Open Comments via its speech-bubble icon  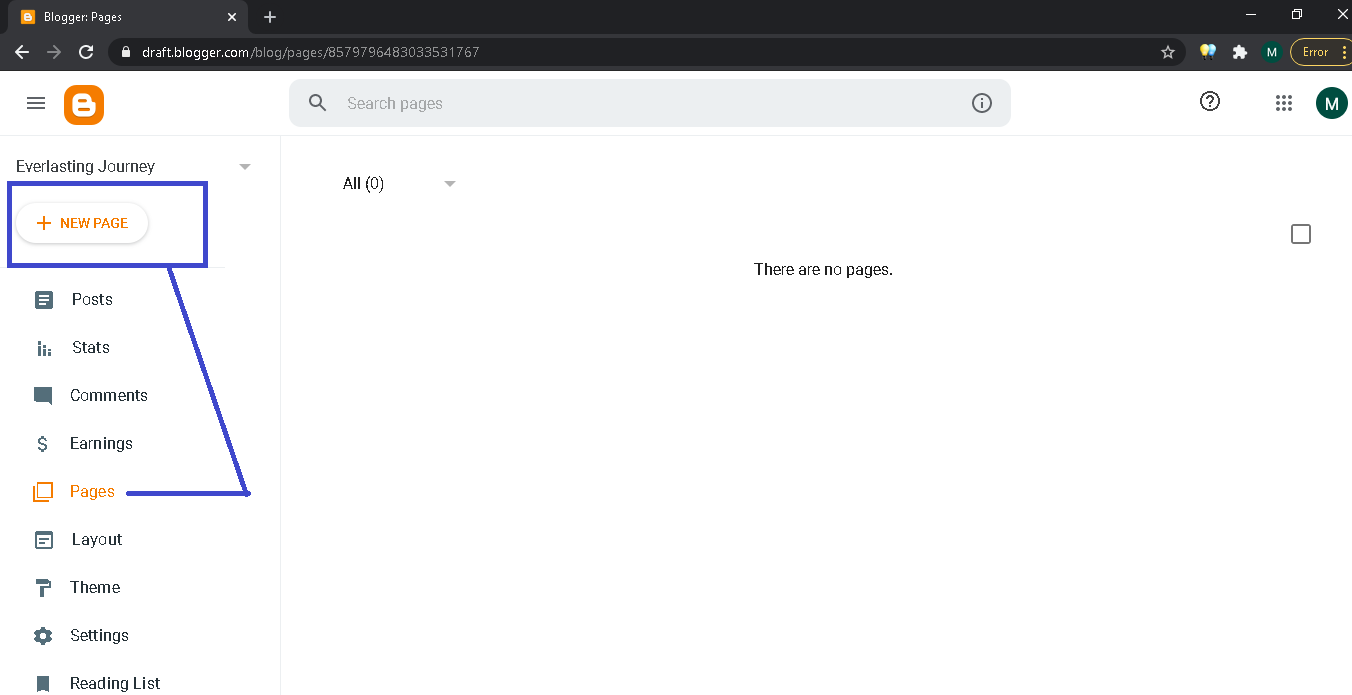pos(43,395)
